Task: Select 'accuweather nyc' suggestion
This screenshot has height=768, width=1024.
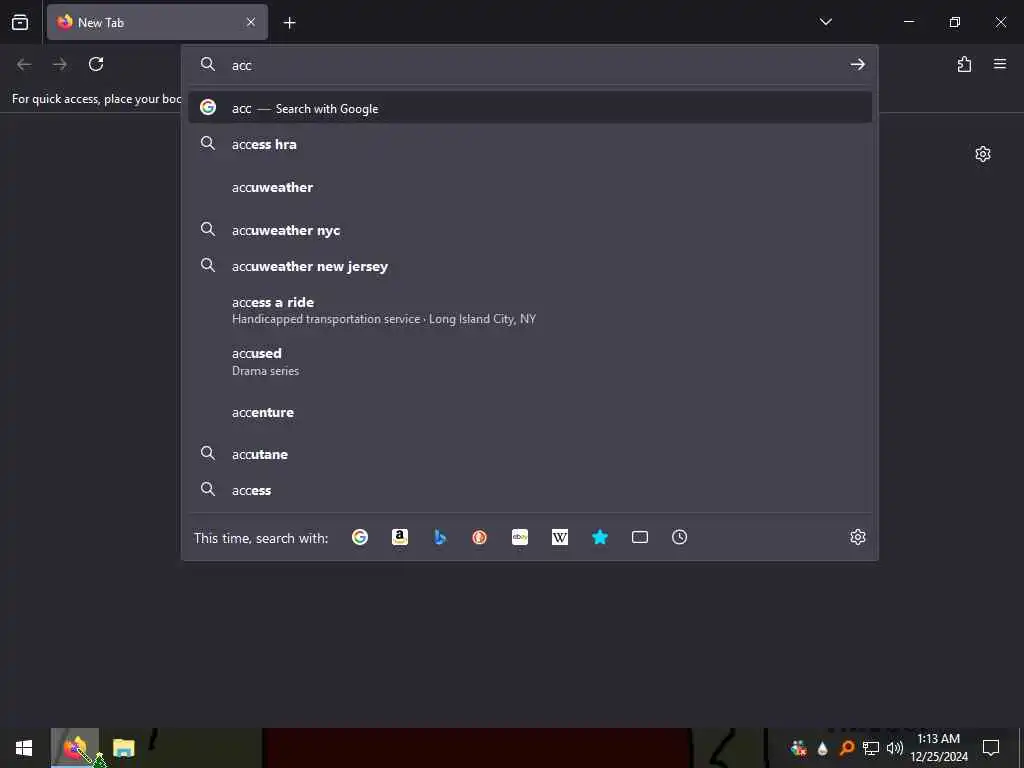Action: tap(530, 230)
